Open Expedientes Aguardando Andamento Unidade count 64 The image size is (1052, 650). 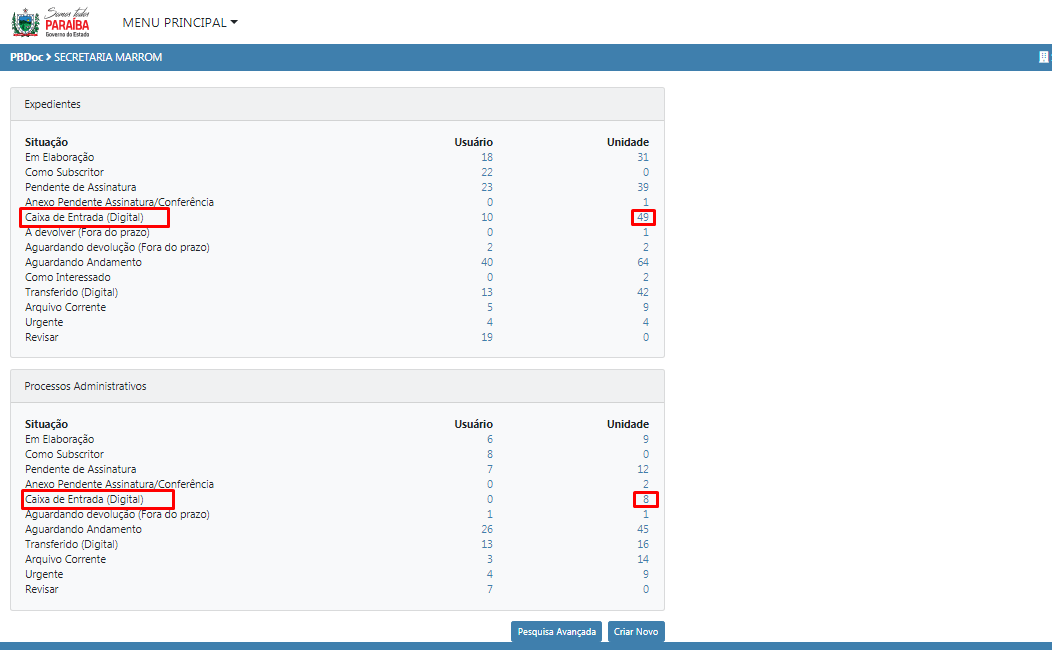tap(643, 262)
